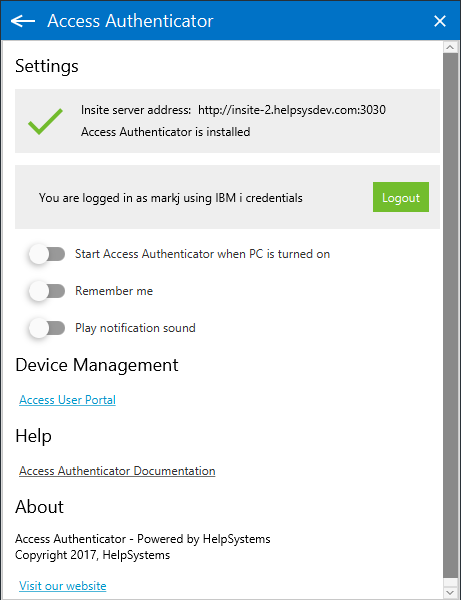Click the Logout button
Viewport: 461px width, 600px height.
(x=401, y=197)
